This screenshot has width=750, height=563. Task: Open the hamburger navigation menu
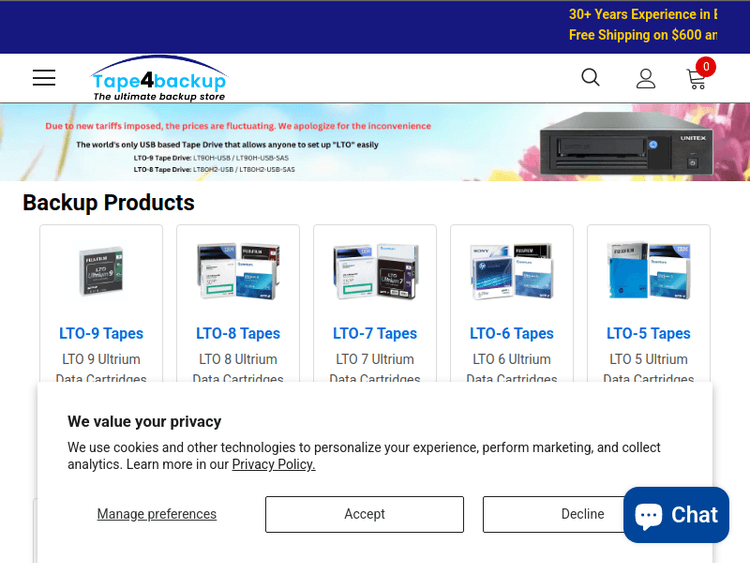point(44,77)
